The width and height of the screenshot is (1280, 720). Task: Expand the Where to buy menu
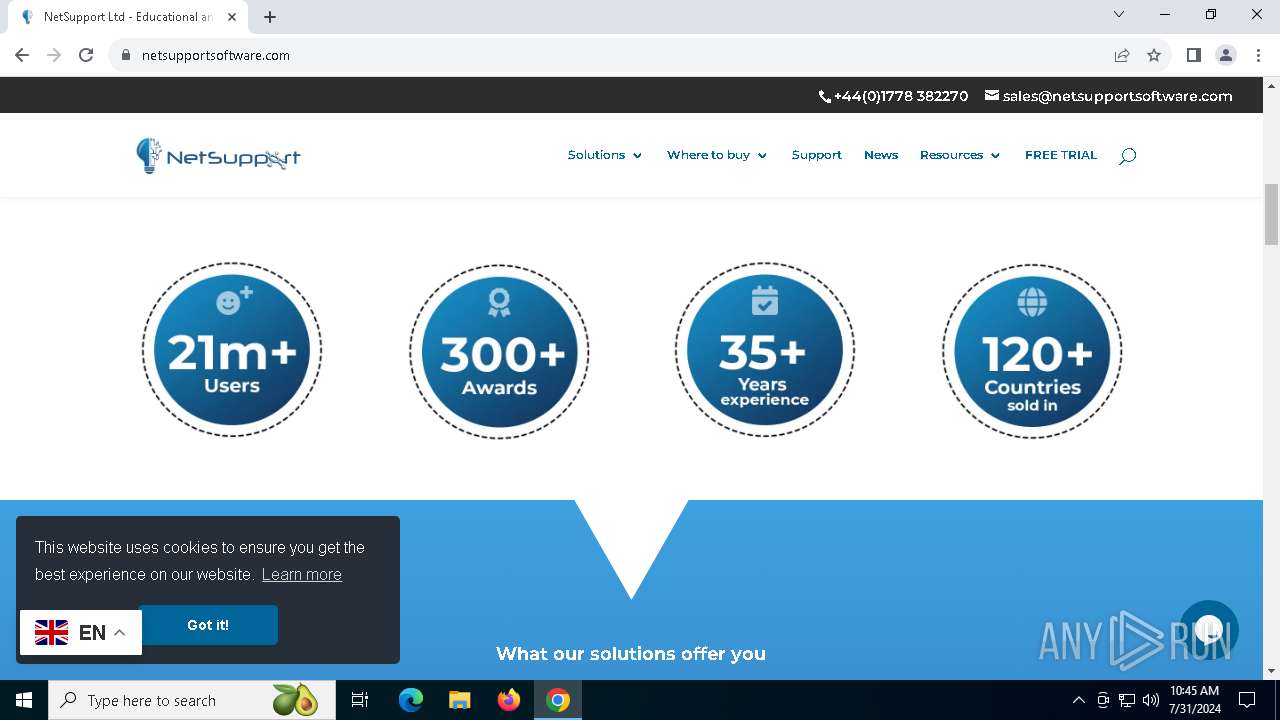coord(717,155)
